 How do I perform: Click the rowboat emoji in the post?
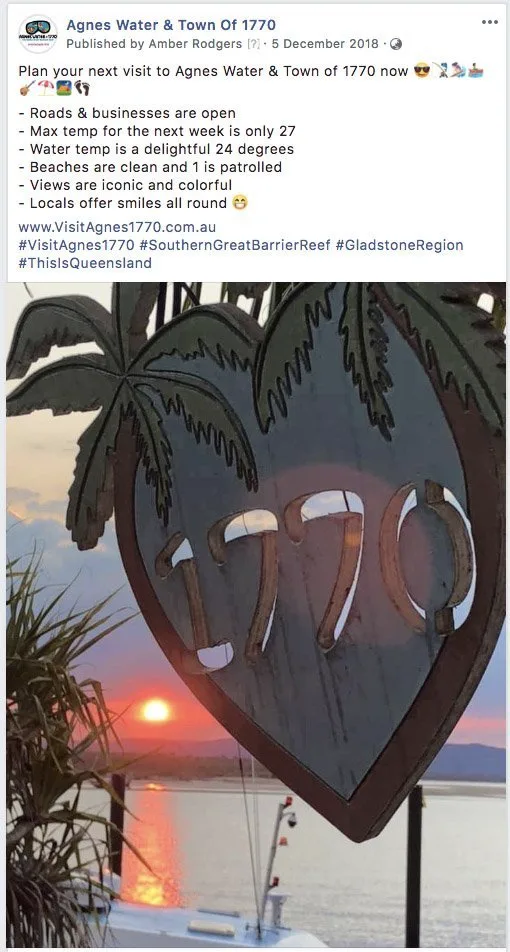(x=476, y=71)
